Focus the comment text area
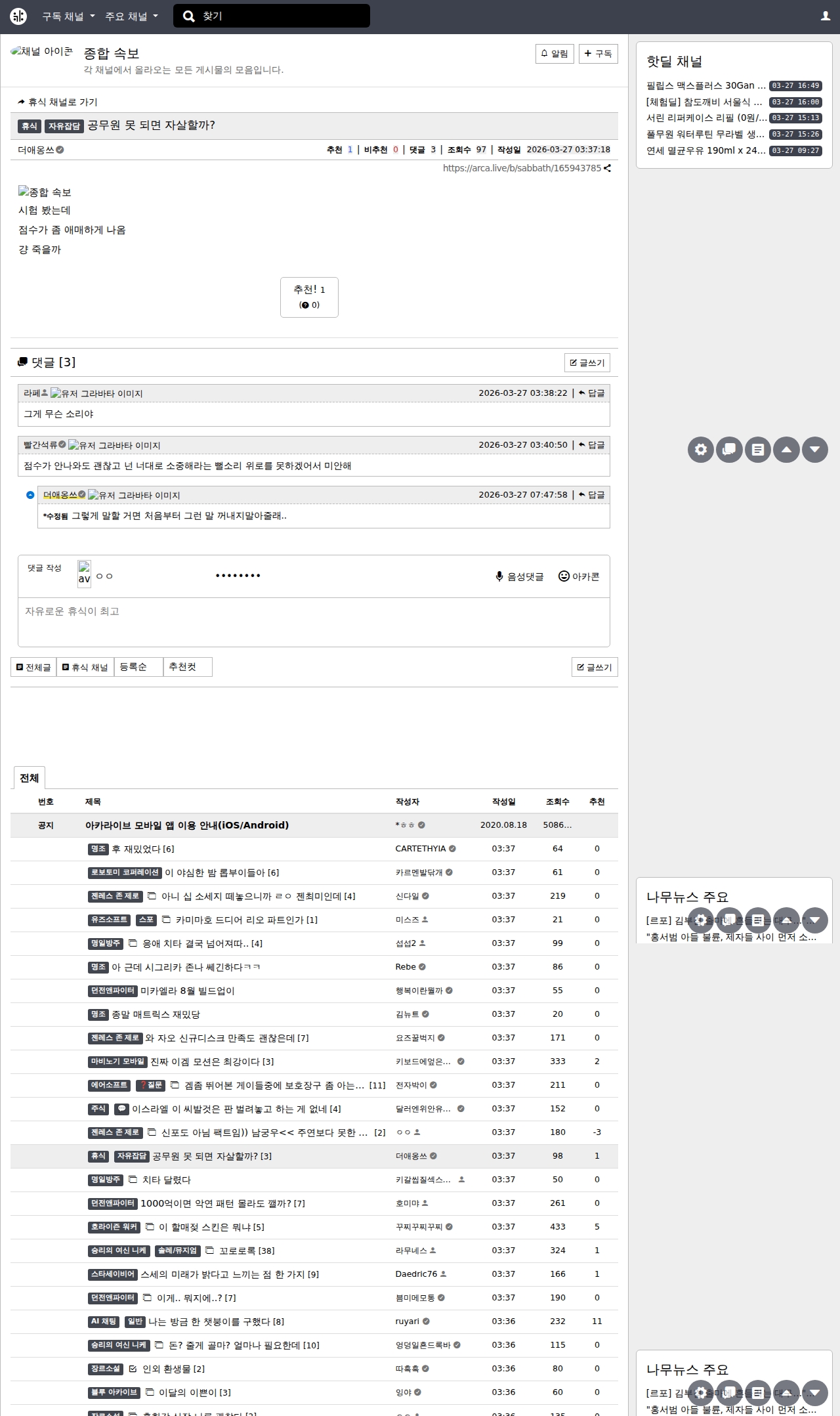Screen dimensions: 840x1416 314,622
